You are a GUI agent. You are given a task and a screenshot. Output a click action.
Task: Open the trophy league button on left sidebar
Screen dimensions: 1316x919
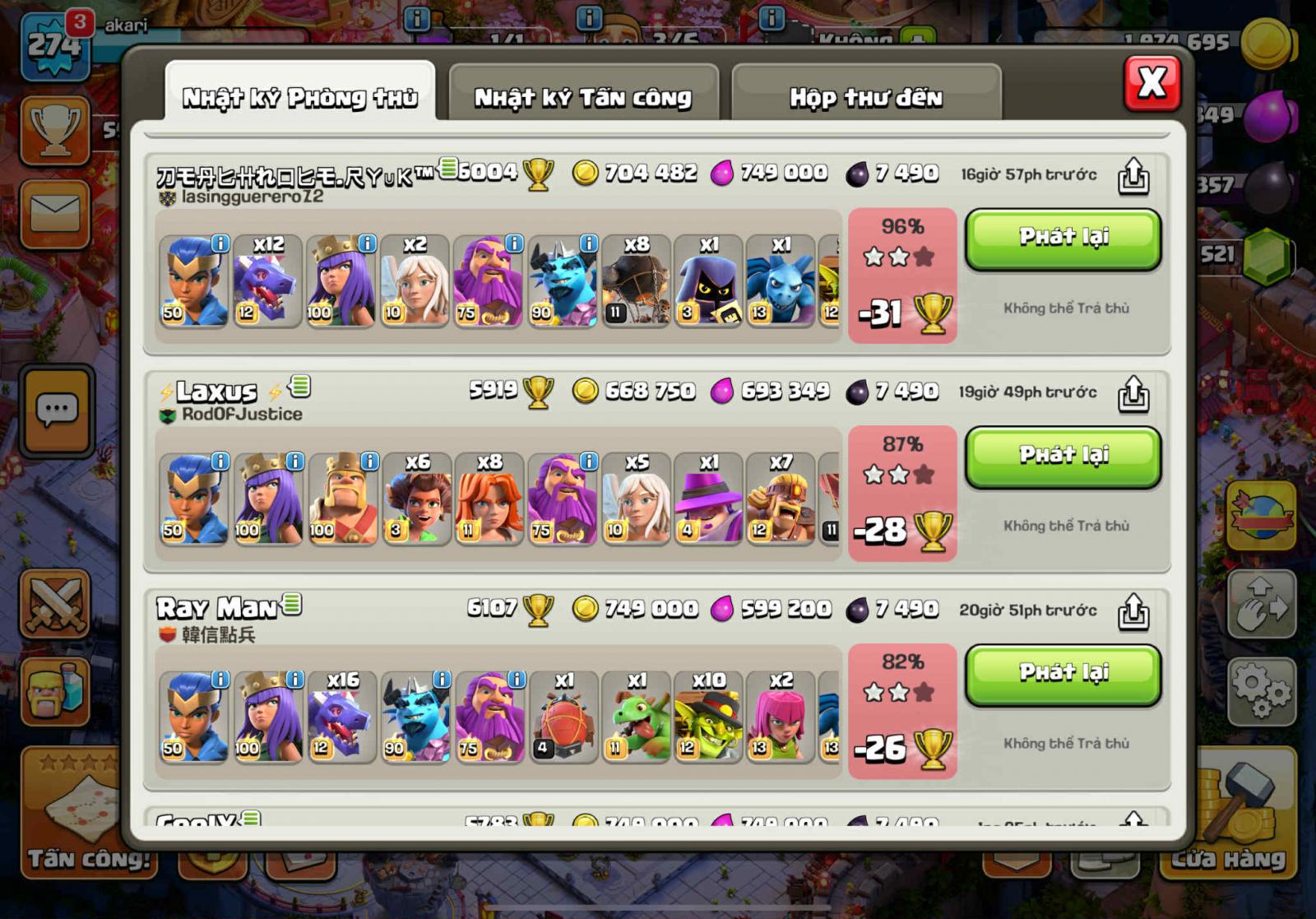pyautogui.click(x=55, y=132)
